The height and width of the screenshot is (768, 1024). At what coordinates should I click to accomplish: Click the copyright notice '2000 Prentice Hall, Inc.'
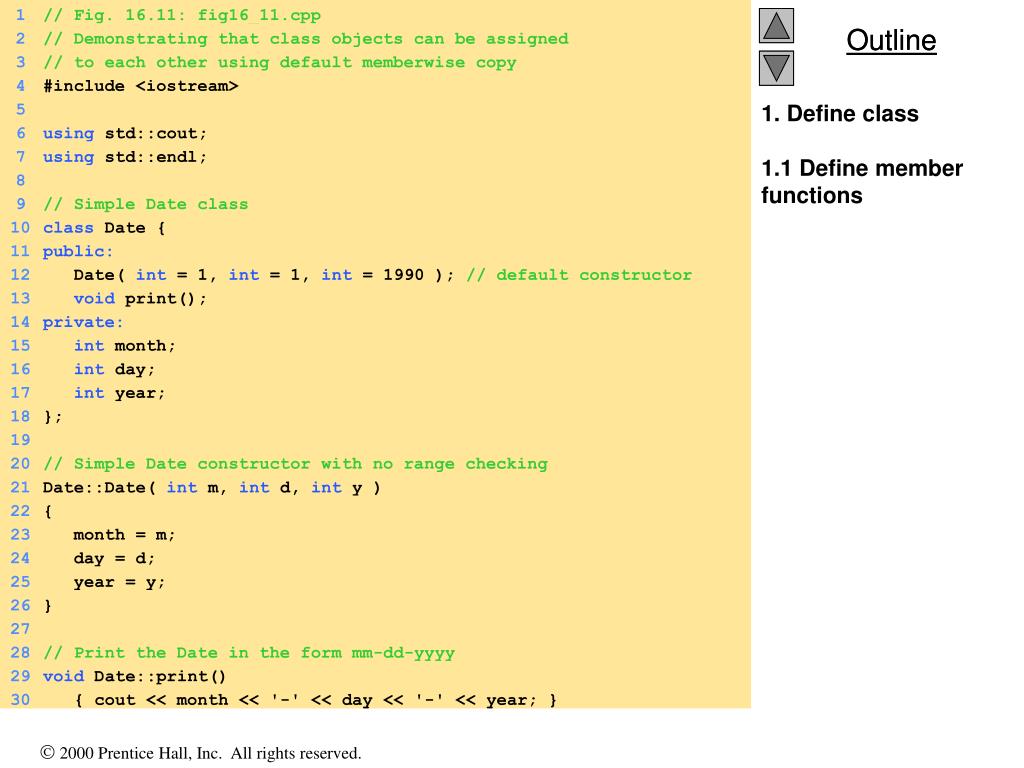click(x=140, y=753)
